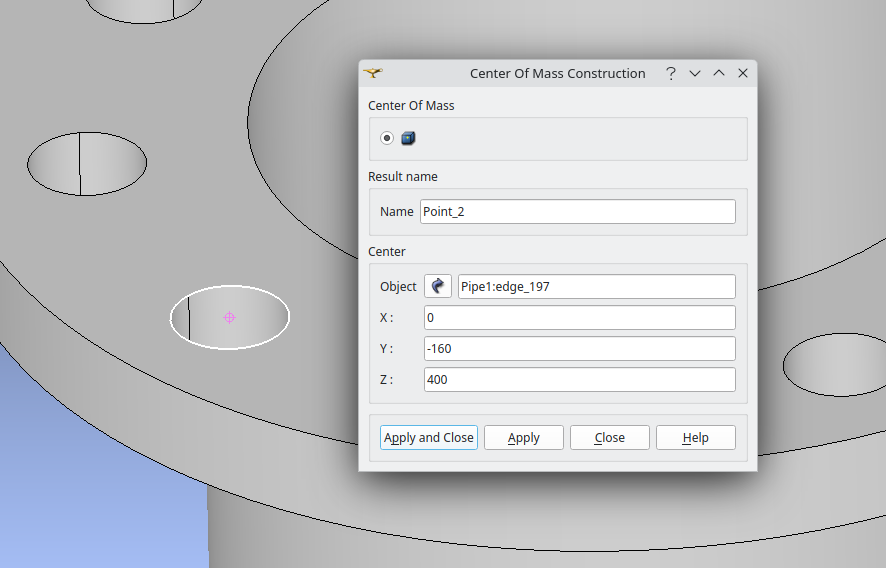Click the question mark title bar button
Viewport: 886px width, 568px height.
click(x=671, y=73)
